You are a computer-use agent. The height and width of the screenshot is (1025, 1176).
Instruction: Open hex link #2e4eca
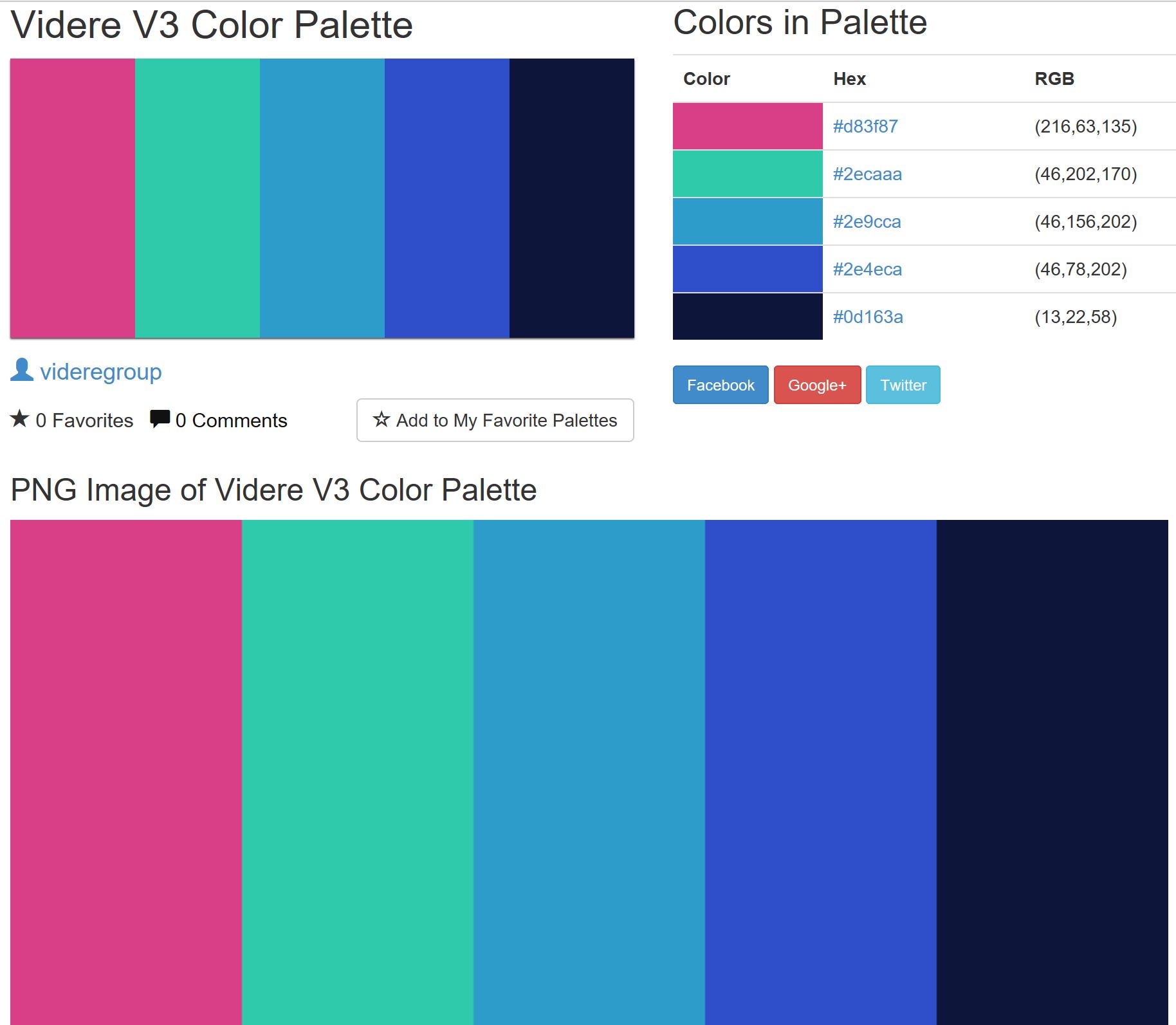coord(867,269)
